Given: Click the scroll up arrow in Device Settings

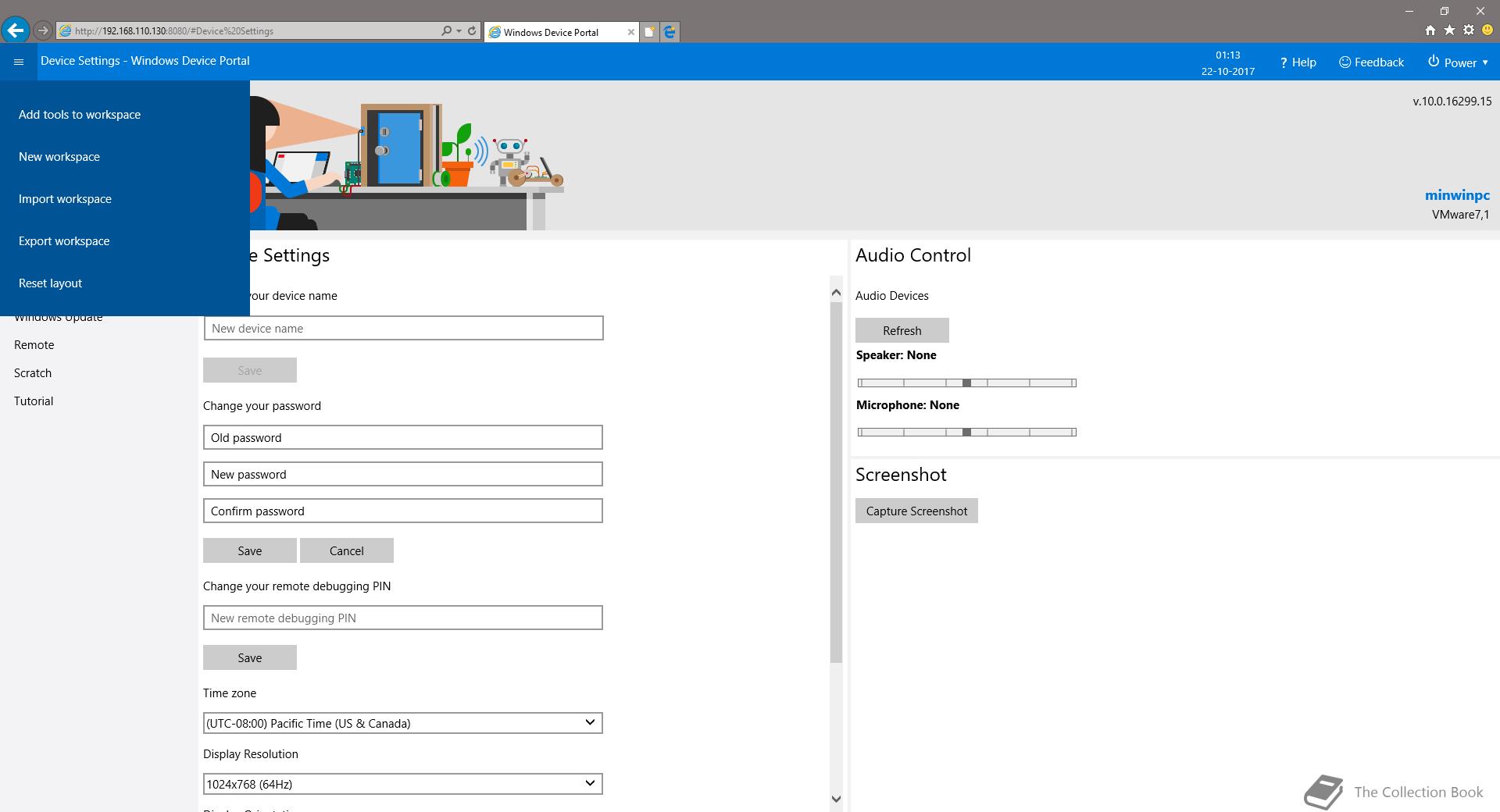Looking at the screenshot, I should point(836,293).
